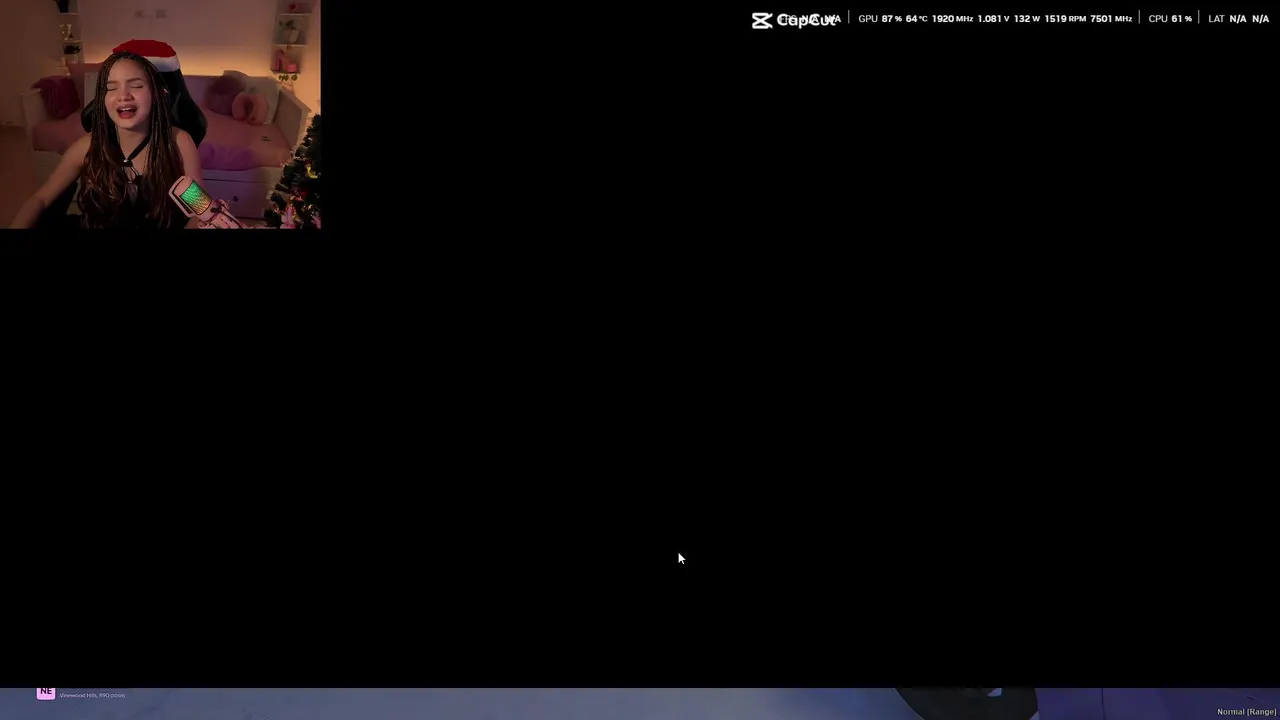Screen dimensions: 1280x720
Task: Click the 7501 MHz memory clock value
Action: [x=1111, y=19]
